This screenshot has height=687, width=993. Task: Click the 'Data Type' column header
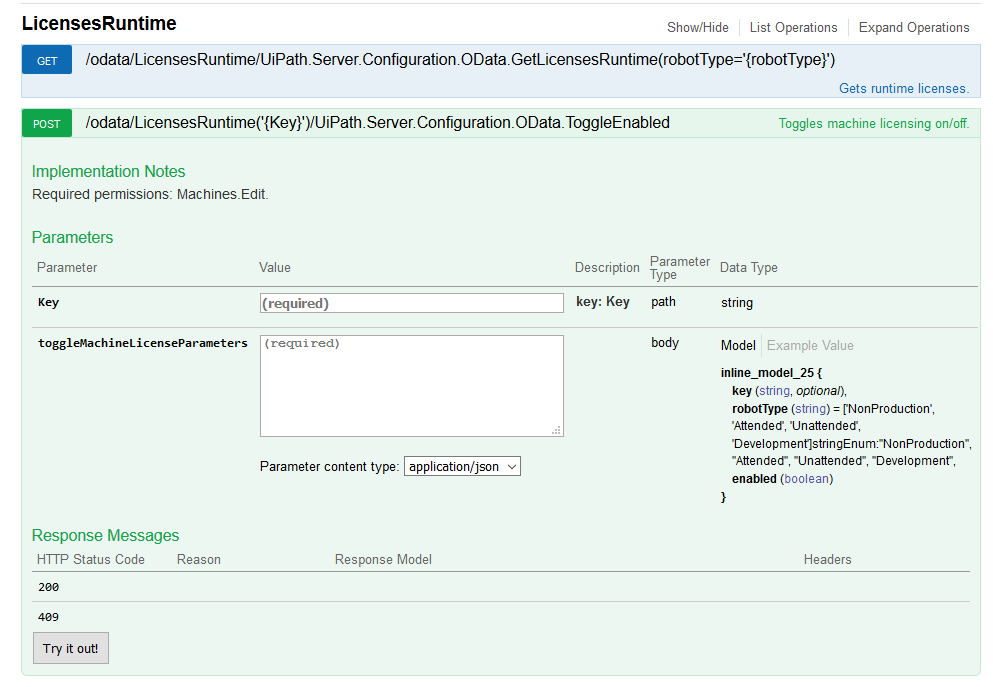(x=749, y=268)
